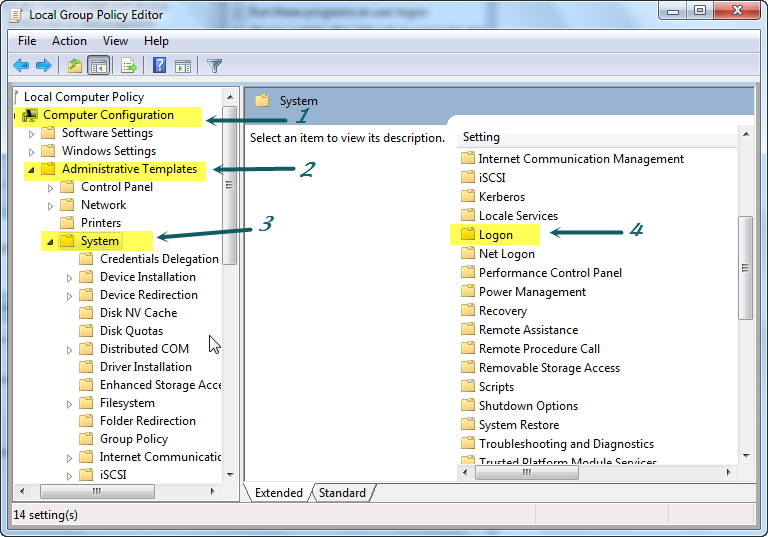The image size is (768, 537).
Task: Expand the Software Settings tree node
Action: point(31,134)
